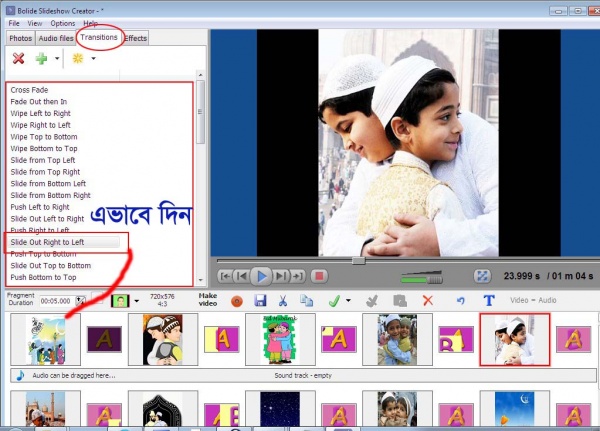This screenshot has width=600, height=431.
Task: Remove selected transition with red X icon
Action: point(18,58)
